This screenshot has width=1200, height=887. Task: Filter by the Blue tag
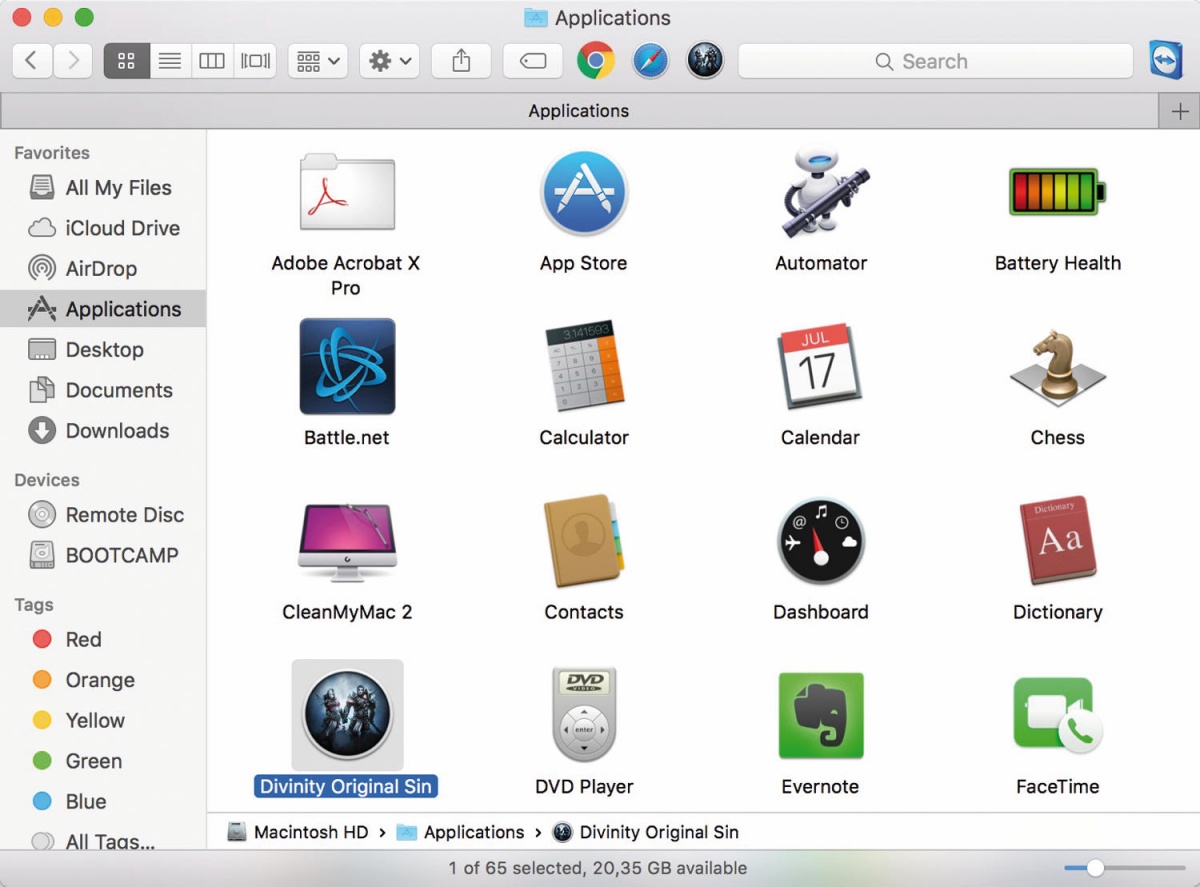(103, 801)
